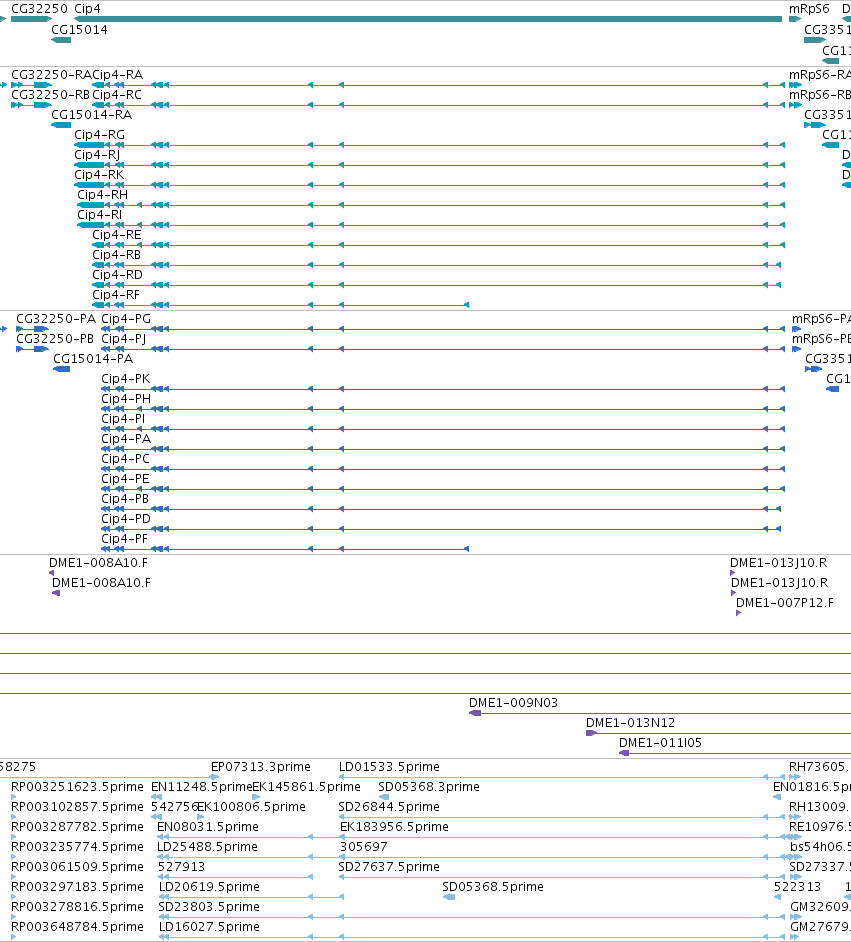851x942 pixels.
Task: Click the 522313 EST label
Action: (798, 887)
